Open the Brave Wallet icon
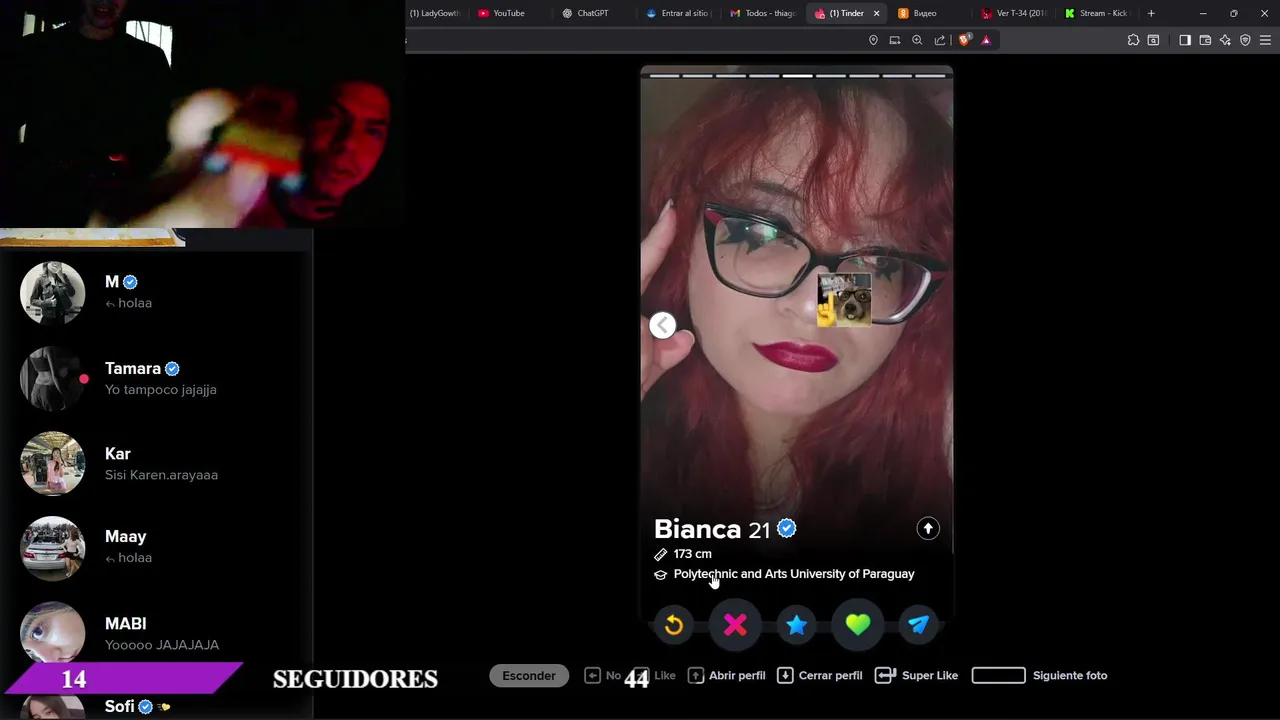 pyautogui.click(x=1205, y=40)
